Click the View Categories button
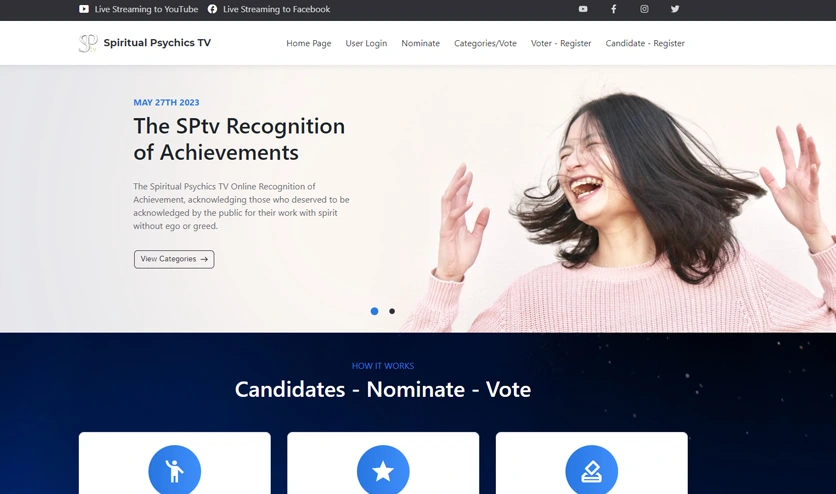836x494 pixels. coord(174,260)
